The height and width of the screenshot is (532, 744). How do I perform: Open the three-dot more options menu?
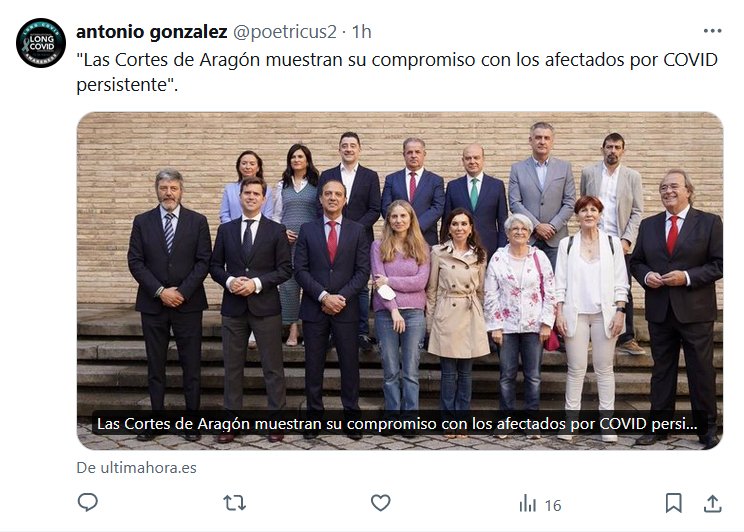coord(712,31)
